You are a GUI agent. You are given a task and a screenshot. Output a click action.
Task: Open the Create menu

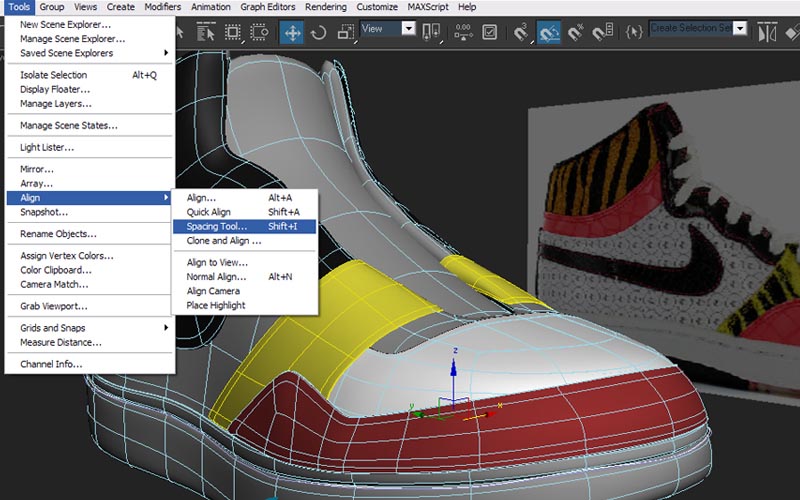click(x=120, y=7)
